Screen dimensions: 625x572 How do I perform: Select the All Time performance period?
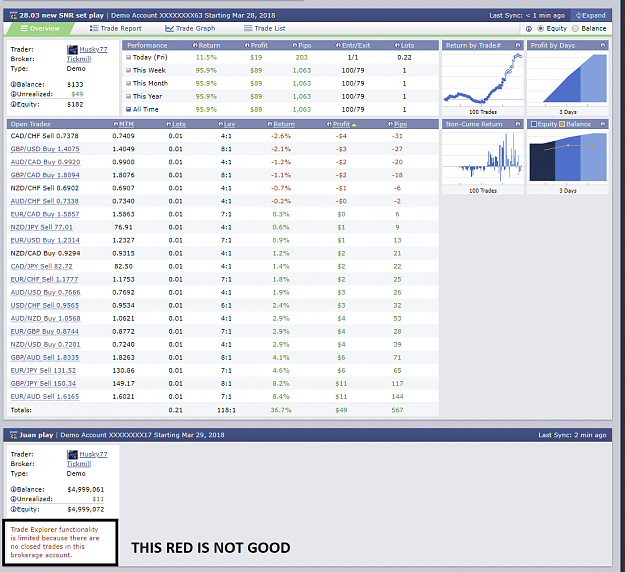pyautogui.click(x=142, y=110)
